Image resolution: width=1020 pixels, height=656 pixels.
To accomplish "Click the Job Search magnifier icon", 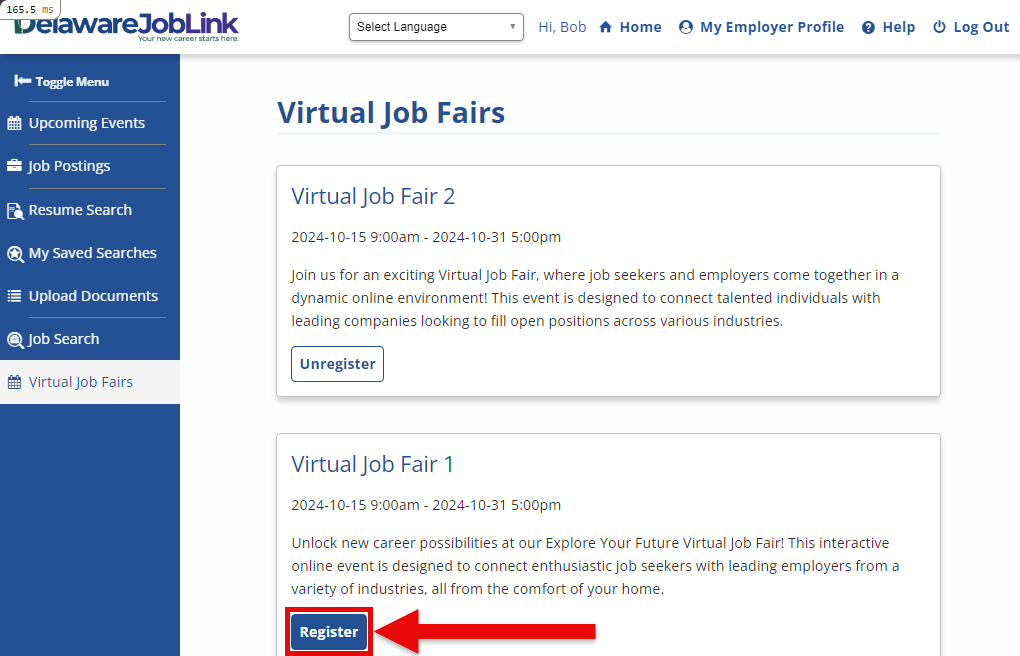I will tap(14, 339).
